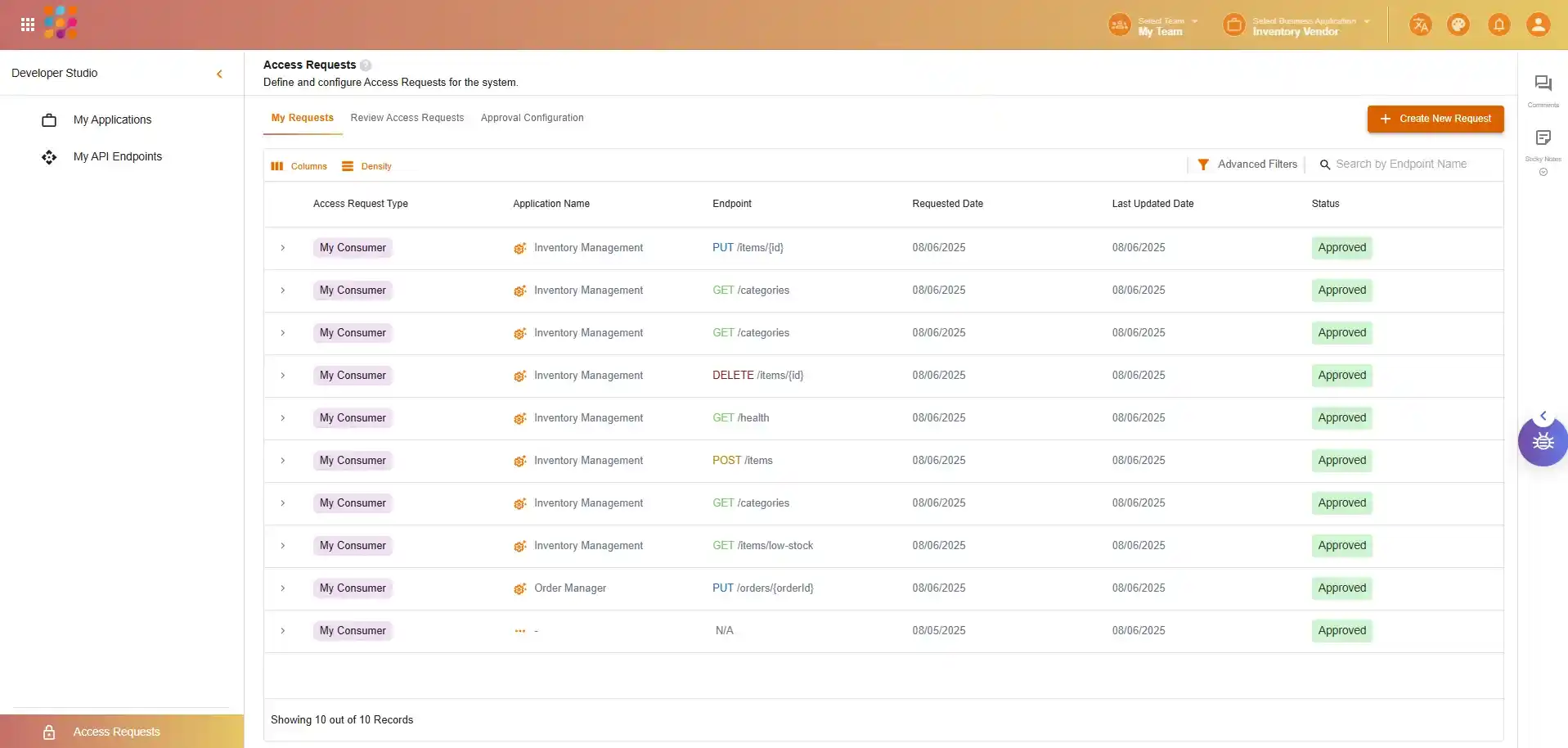Expand the PUT /items/{id} request row
The image size is (1568, 748).
[283, 248]
